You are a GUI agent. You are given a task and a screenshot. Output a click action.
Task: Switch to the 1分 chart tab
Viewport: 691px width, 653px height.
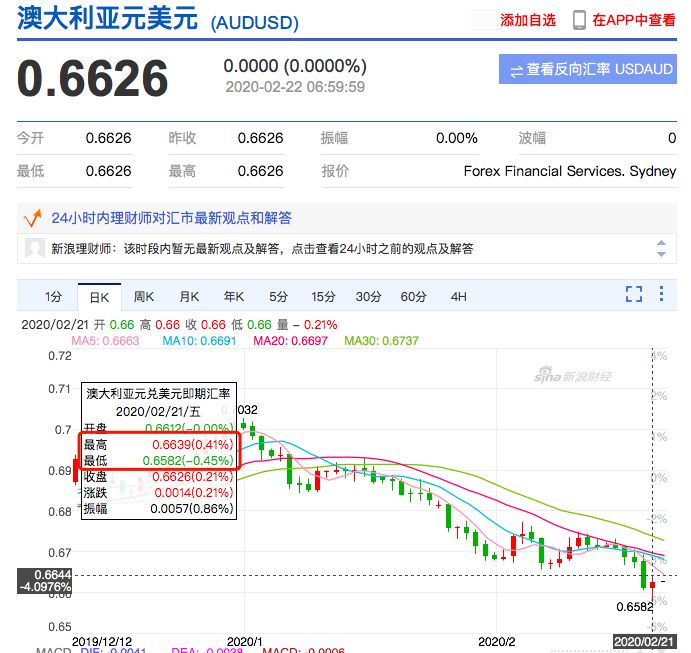click(53, 296)
